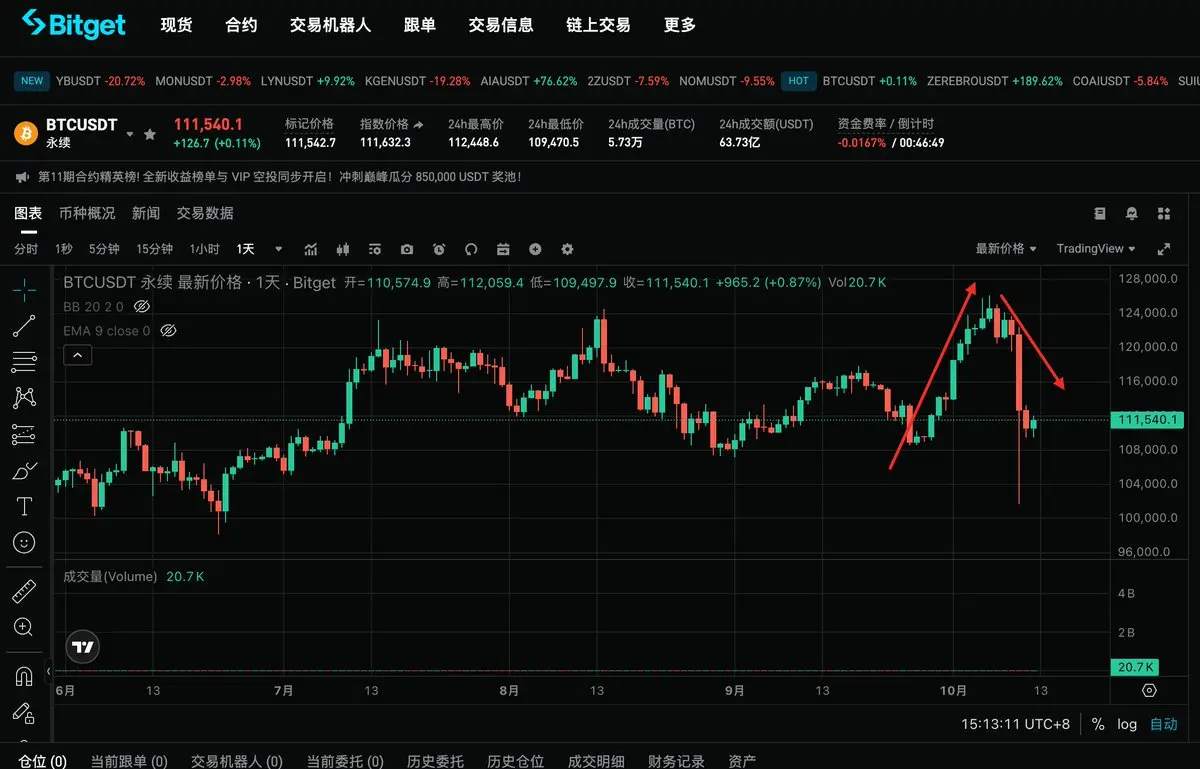Viewport: 1200px width, 769px height.
Task: Open the projection and forecast tools
Action: (x=24, y=434)
